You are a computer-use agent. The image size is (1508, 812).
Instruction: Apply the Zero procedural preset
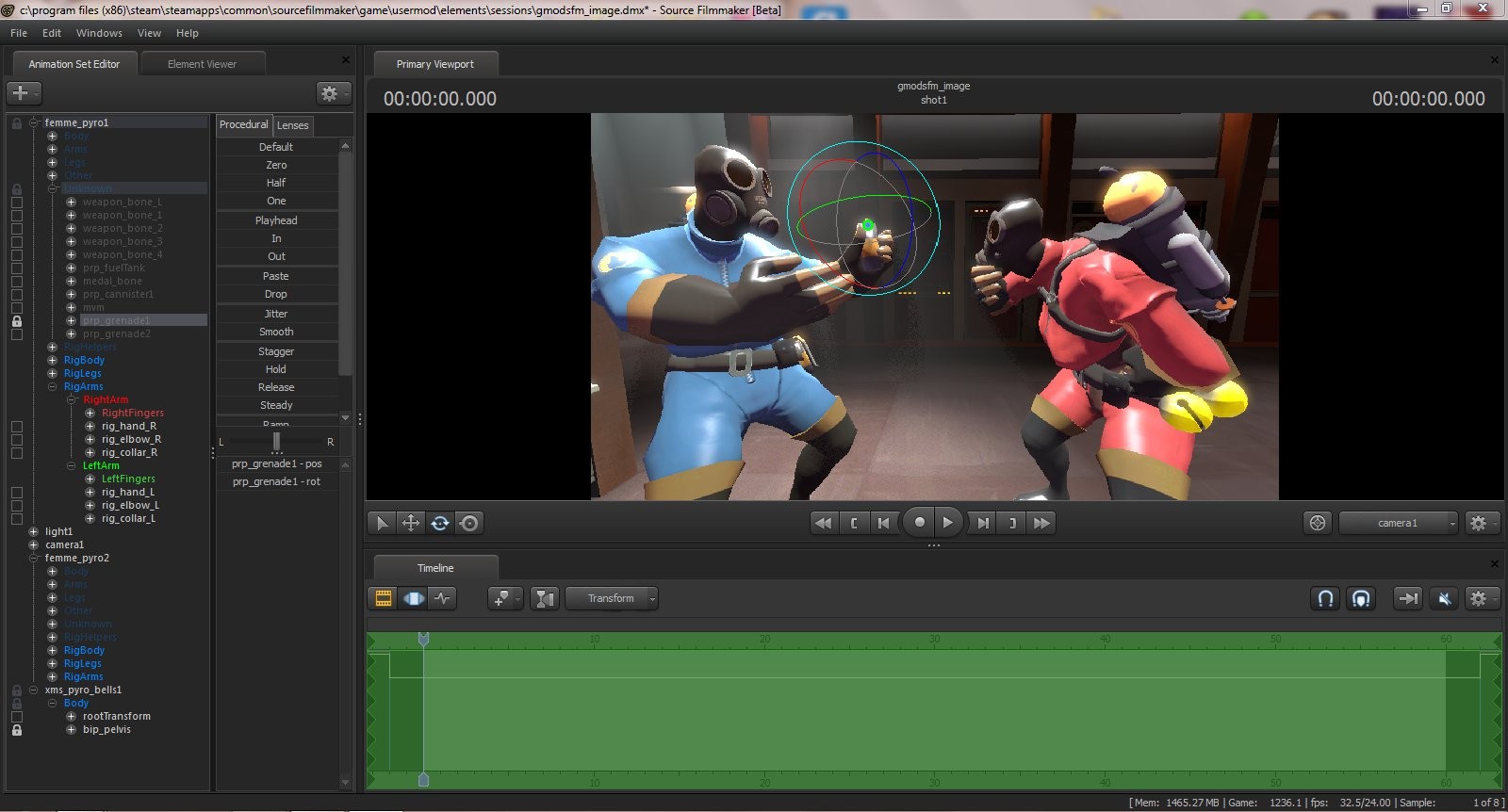pyautogui.click(x=276, y=165)
